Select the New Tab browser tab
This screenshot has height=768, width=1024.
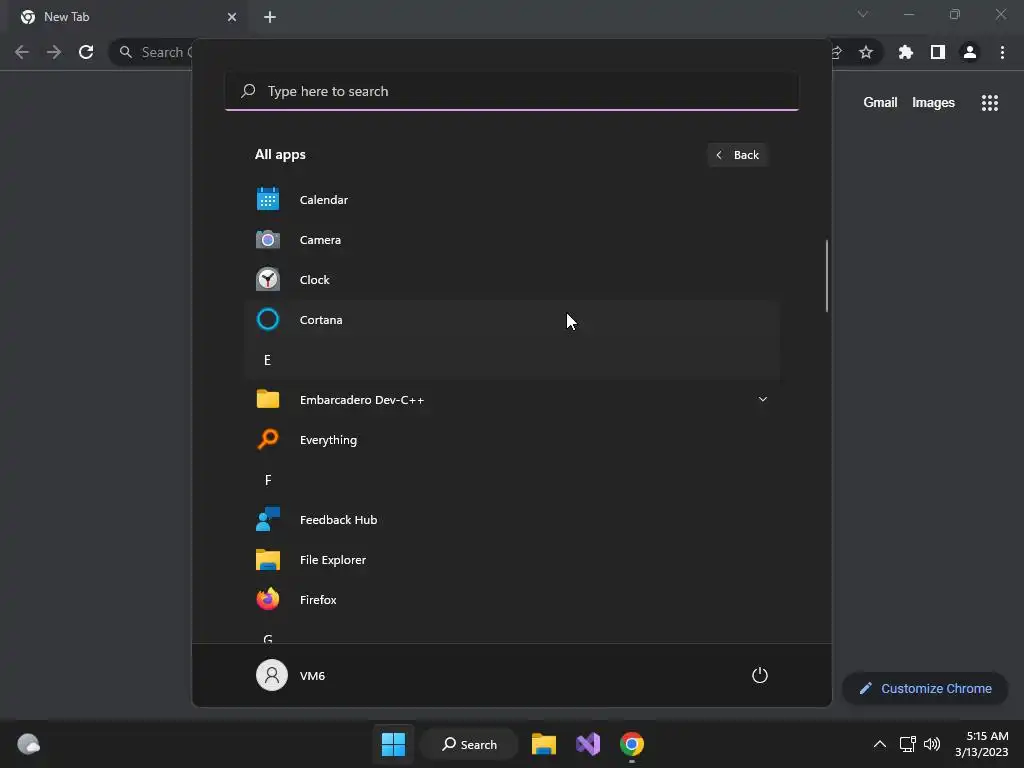(x=128, y=17)
